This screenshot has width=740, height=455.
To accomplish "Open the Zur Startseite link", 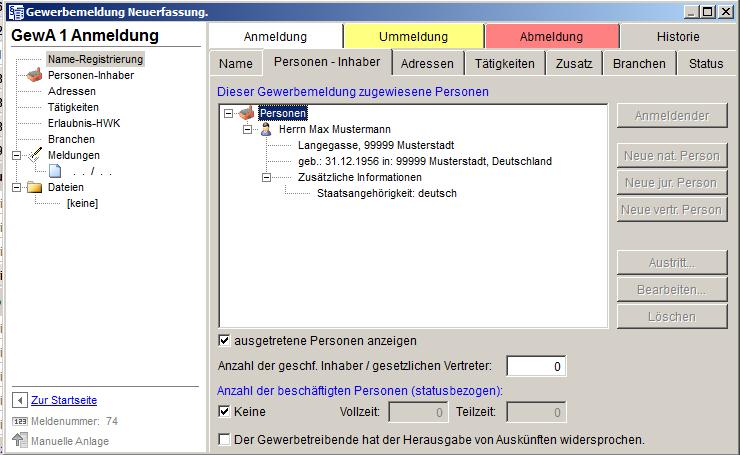I will 64,400.
